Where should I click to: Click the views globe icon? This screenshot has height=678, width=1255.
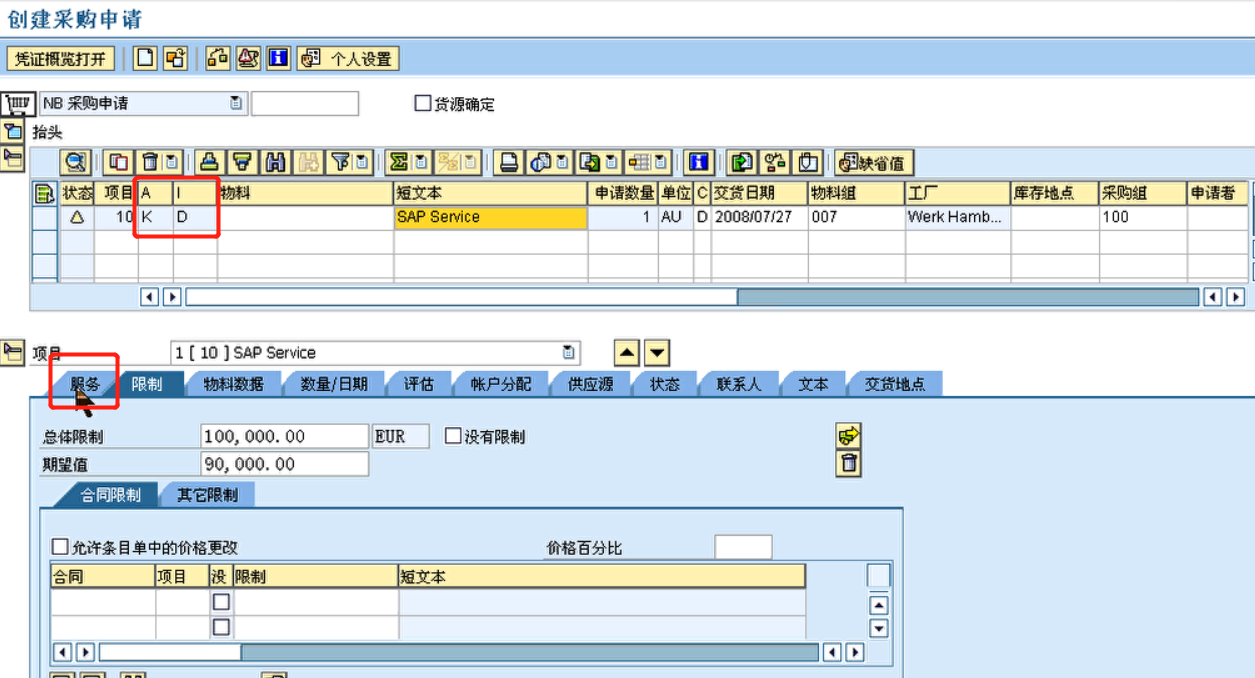pos(541,162)
